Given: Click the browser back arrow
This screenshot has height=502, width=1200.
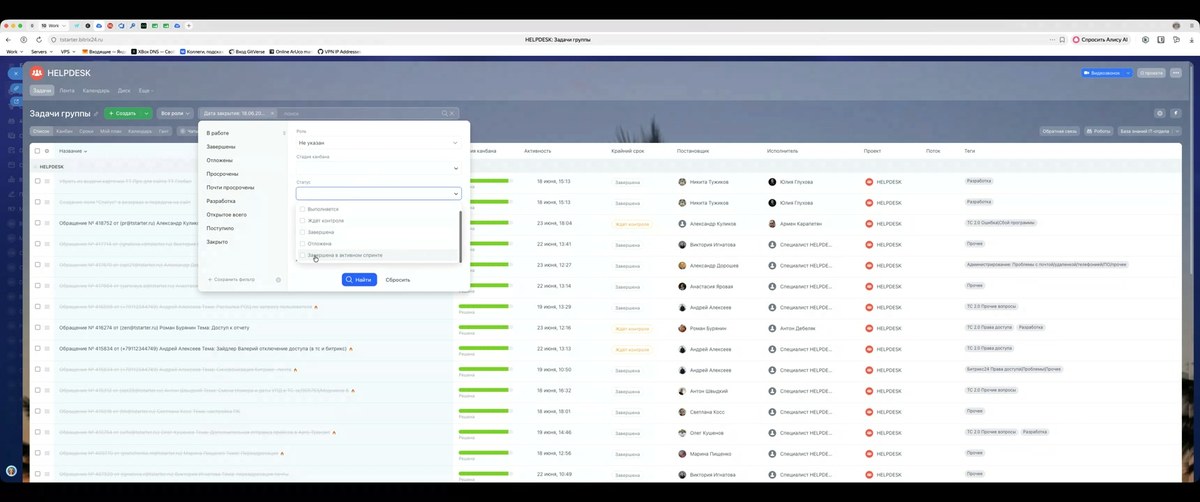Looking at the screenshot, I should [x=10, y=39].
